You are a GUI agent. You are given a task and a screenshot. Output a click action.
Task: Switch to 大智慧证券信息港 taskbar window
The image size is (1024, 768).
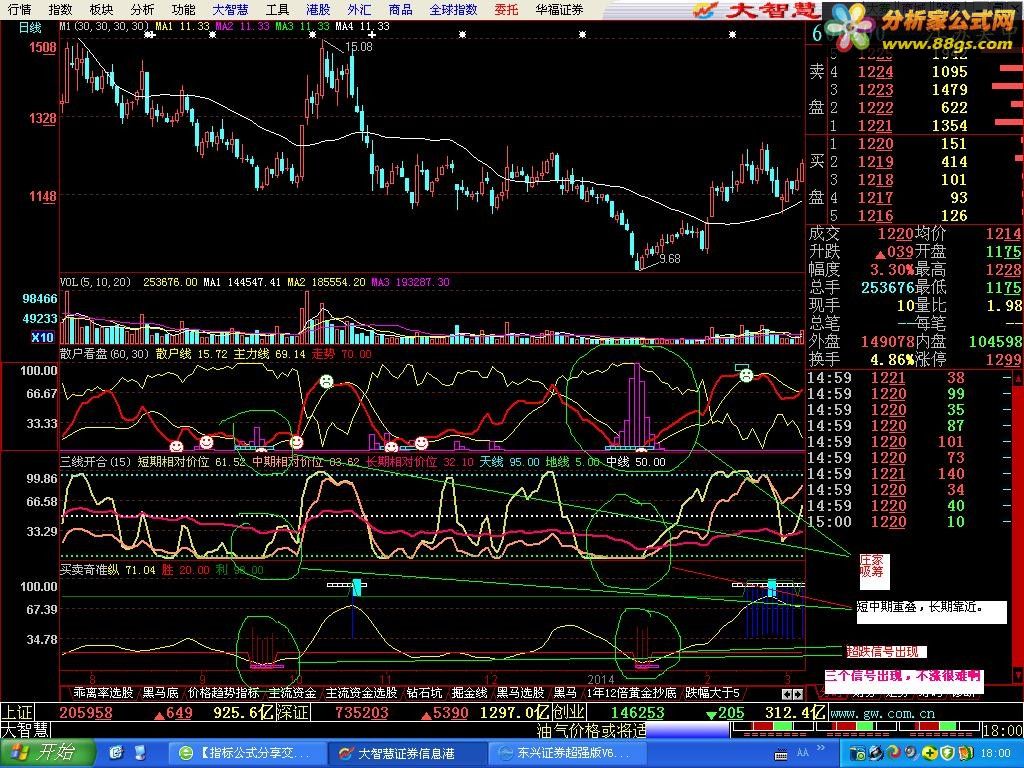406,753
